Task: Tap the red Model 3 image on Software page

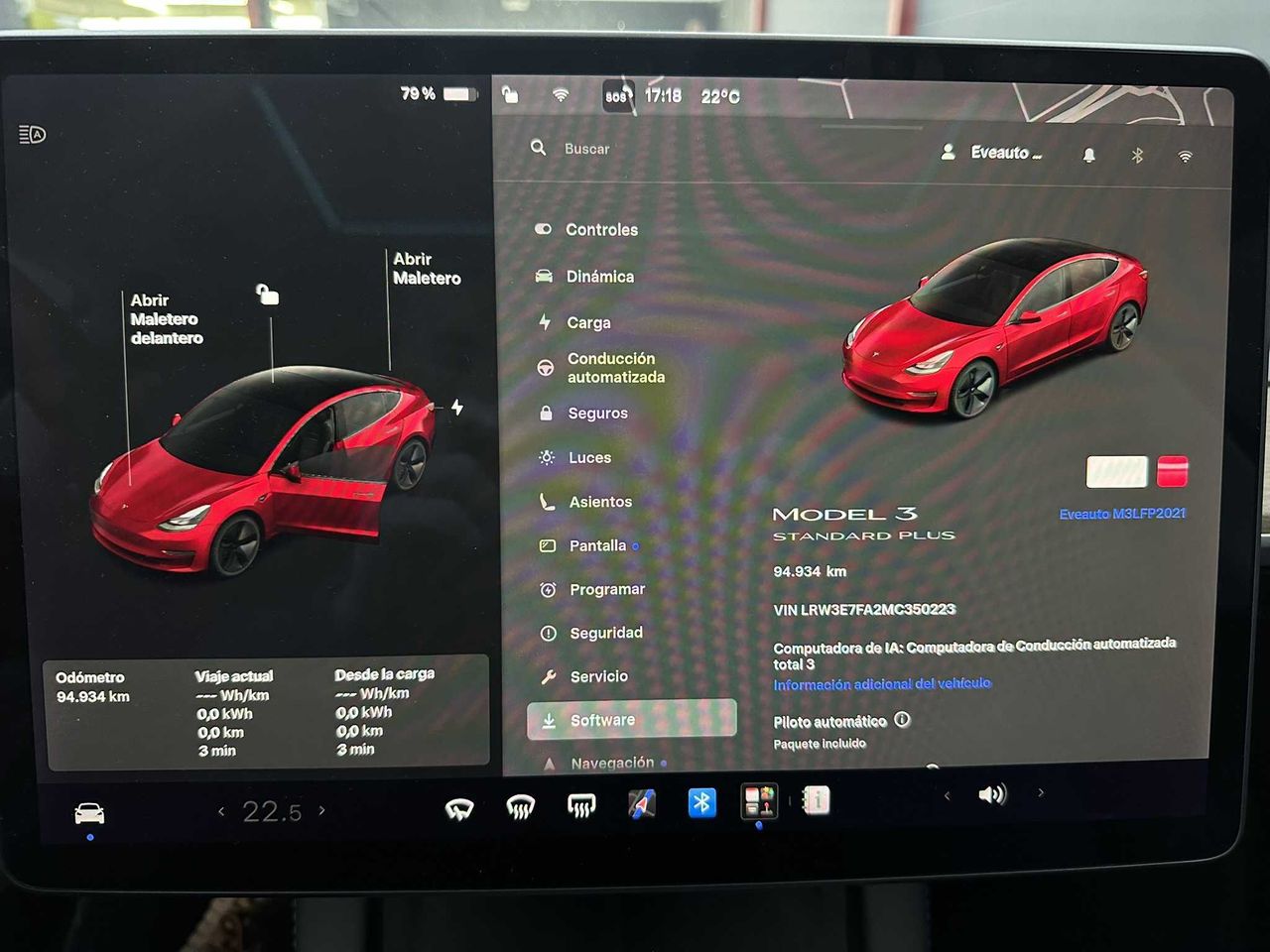Action: pos(995,327)
